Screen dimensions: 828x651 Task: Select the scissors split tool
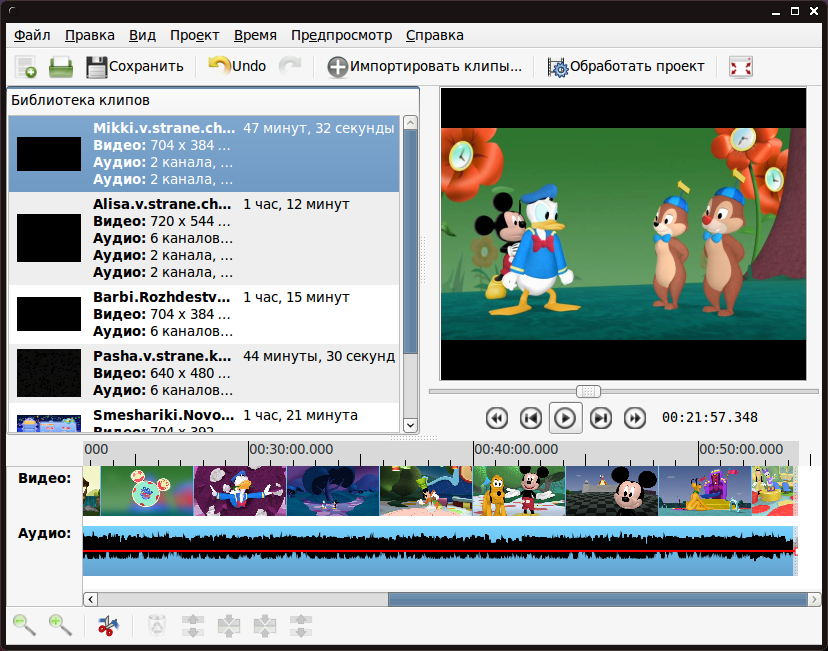click(108, 626)
